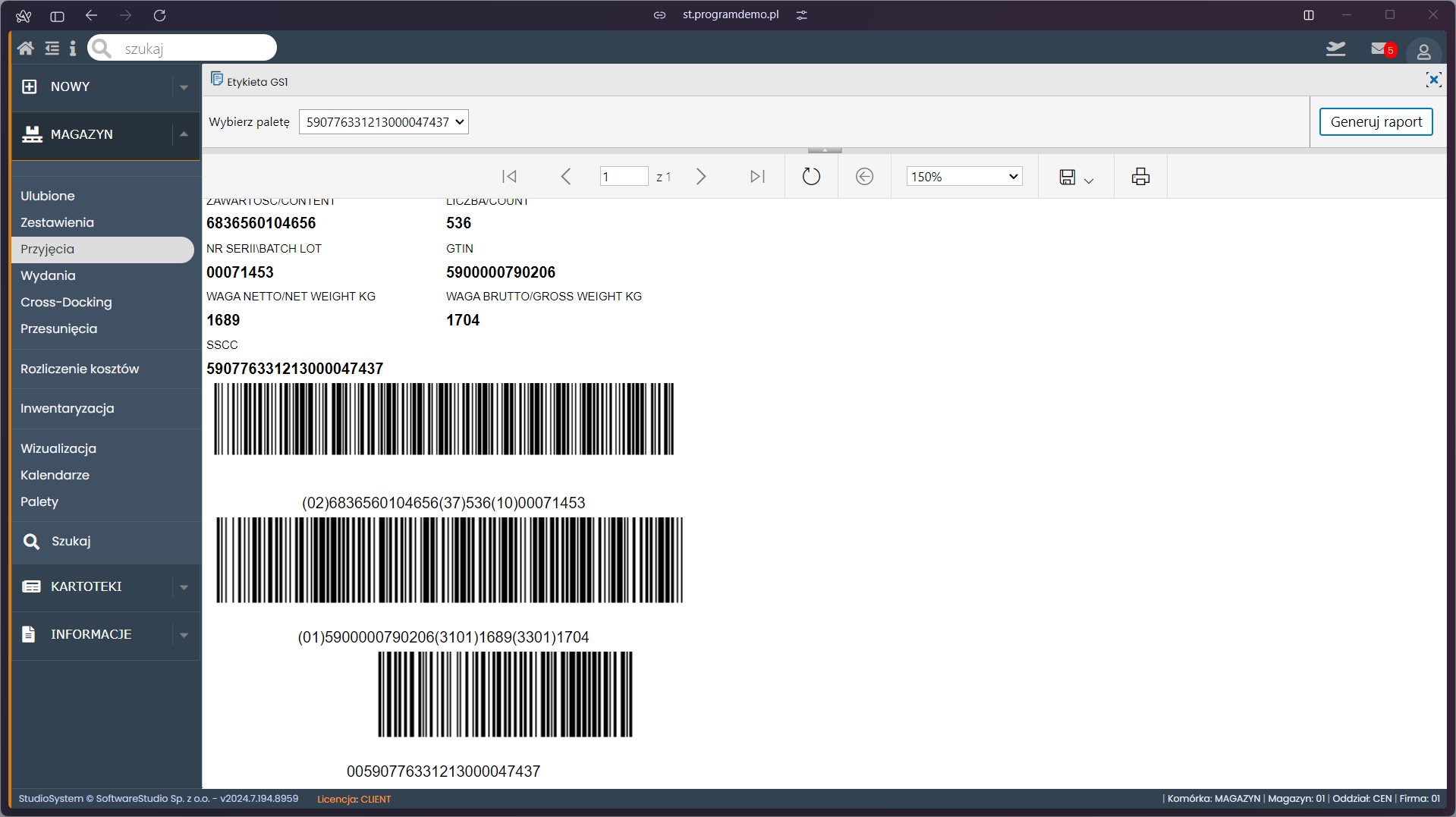Screen dimensions: 1456x817
Task: Open the mail notifications with badge 5
Action: tap(1383, 49)
